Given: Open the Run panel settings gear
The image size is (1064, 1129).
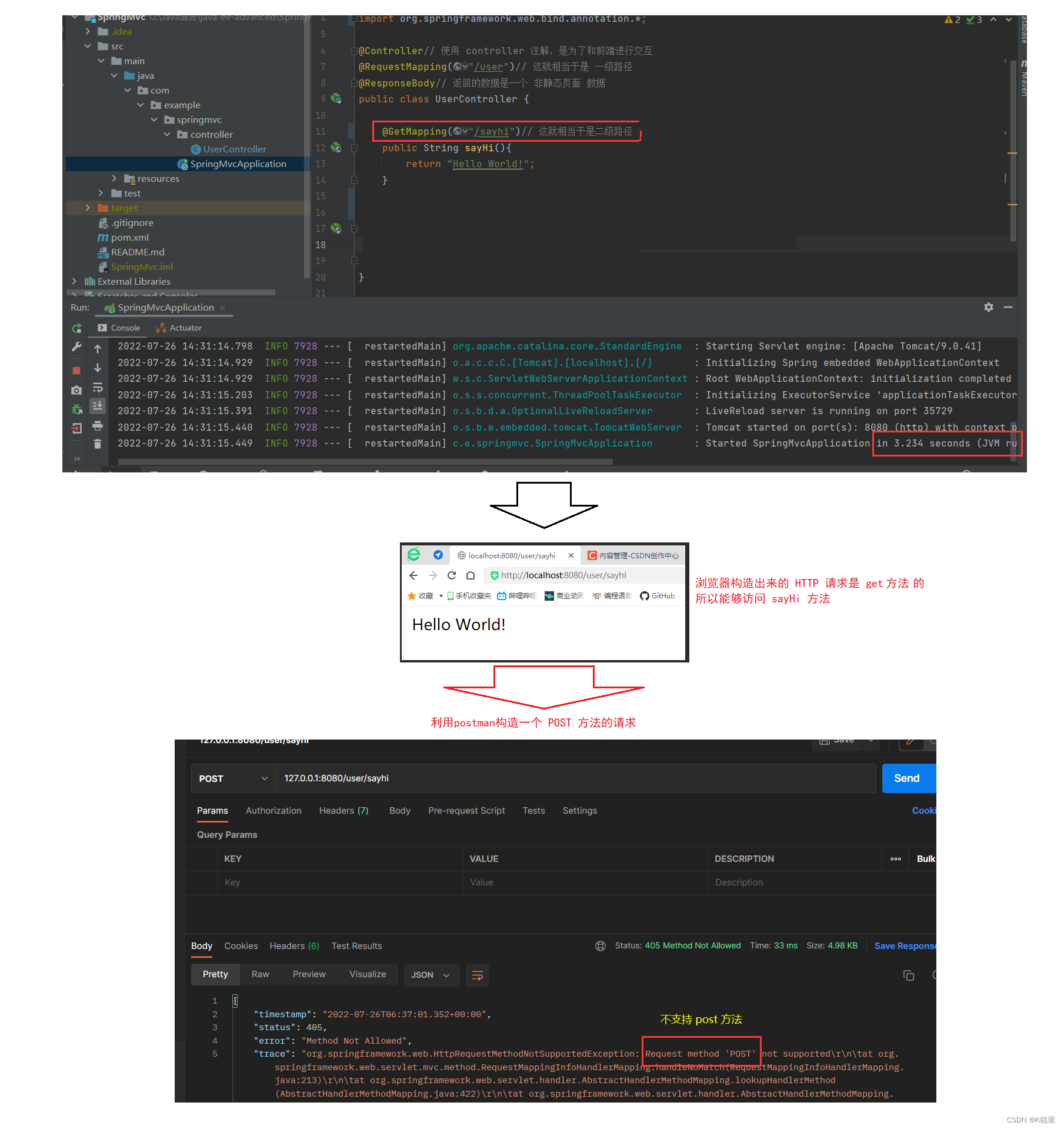Looking at the screenshot, I should click(x=988, y=307).
